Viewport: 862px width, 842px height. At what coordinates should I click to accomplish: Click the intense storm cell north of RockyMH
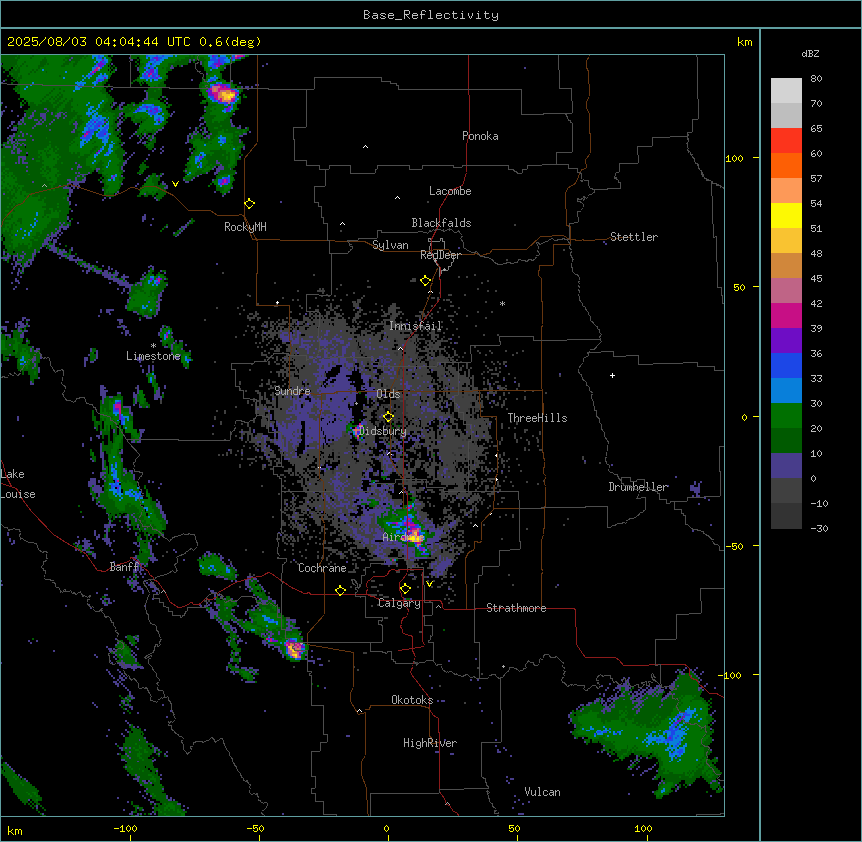tap(223, 94)
